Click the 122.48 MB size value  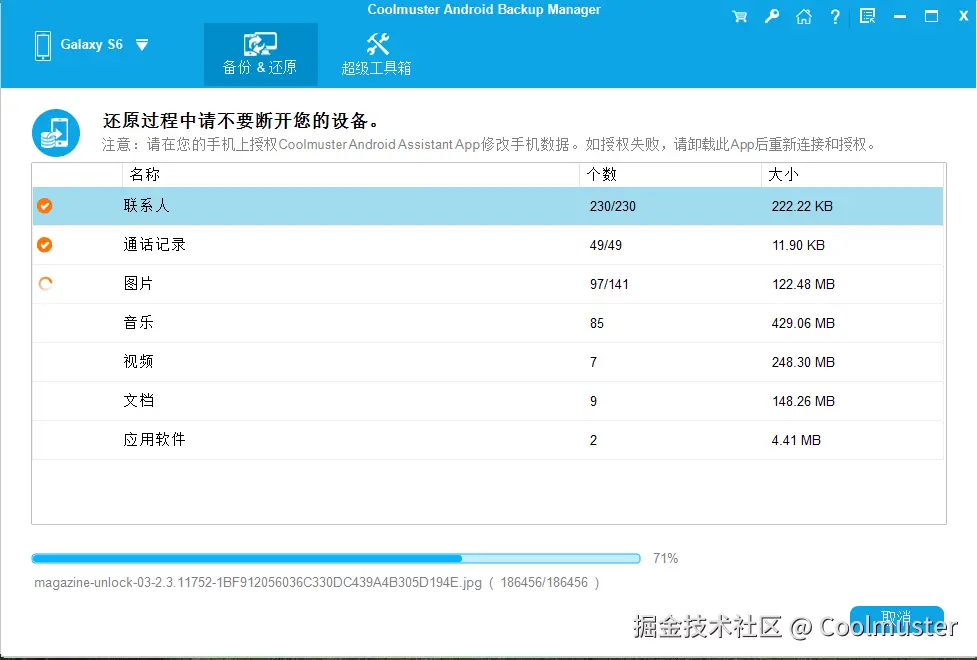pos(803,284)
